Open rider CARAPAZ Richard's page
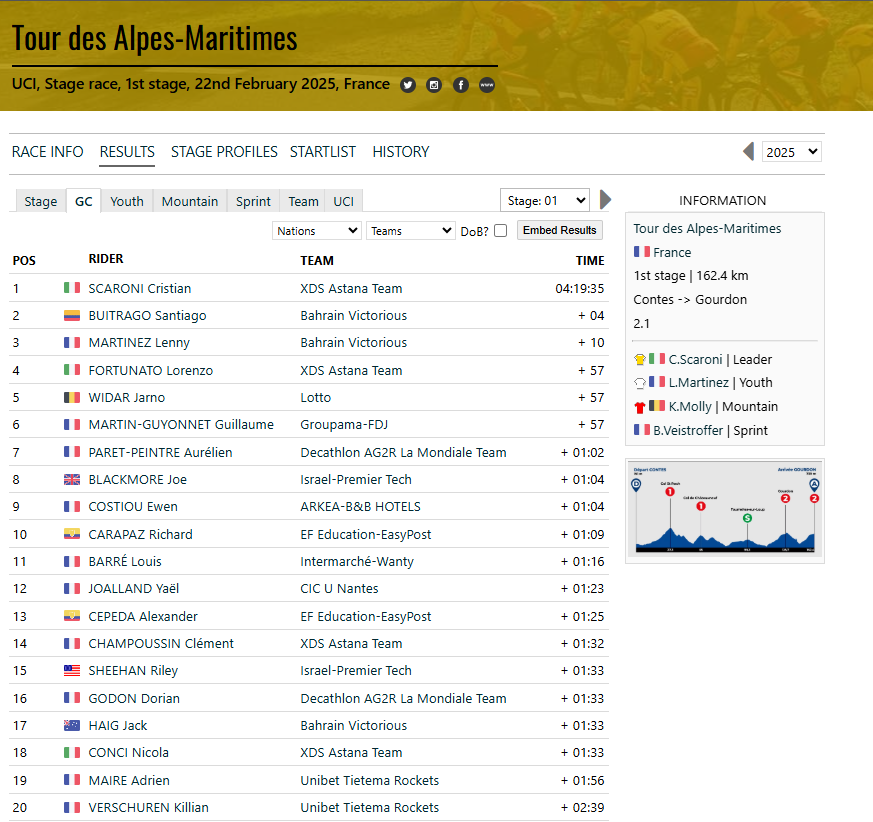 (x=140, y=535)
